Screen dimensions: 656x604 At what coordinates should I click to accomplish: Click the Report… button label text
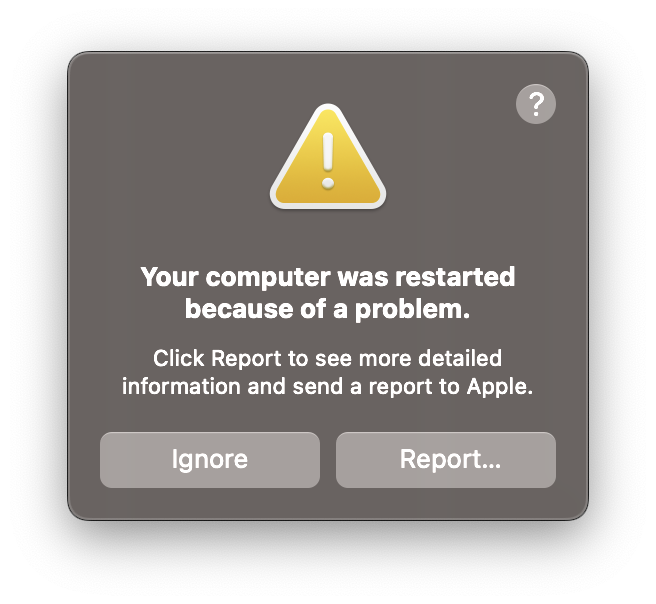[450, 460]
